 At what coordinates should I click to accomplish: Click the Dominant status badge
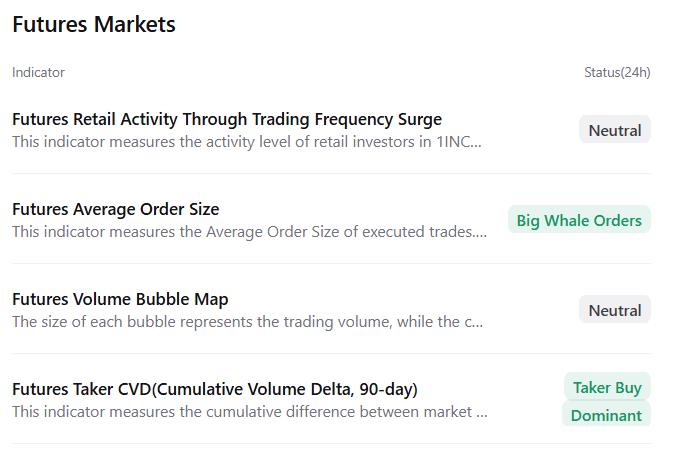coord(606,414)
